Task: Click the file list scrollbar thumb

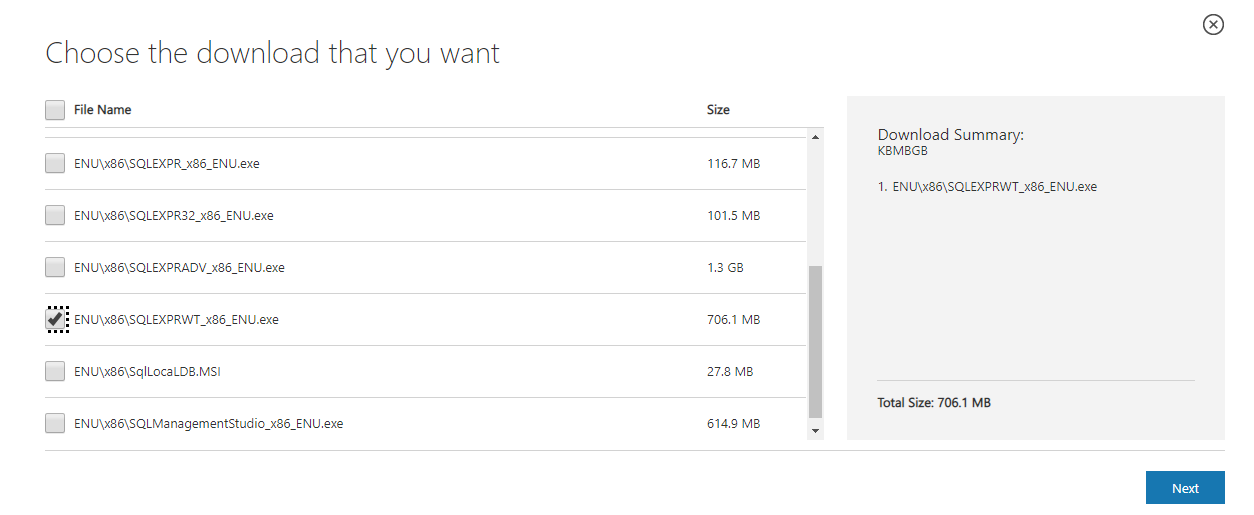Action: click(x=815, y=340)
